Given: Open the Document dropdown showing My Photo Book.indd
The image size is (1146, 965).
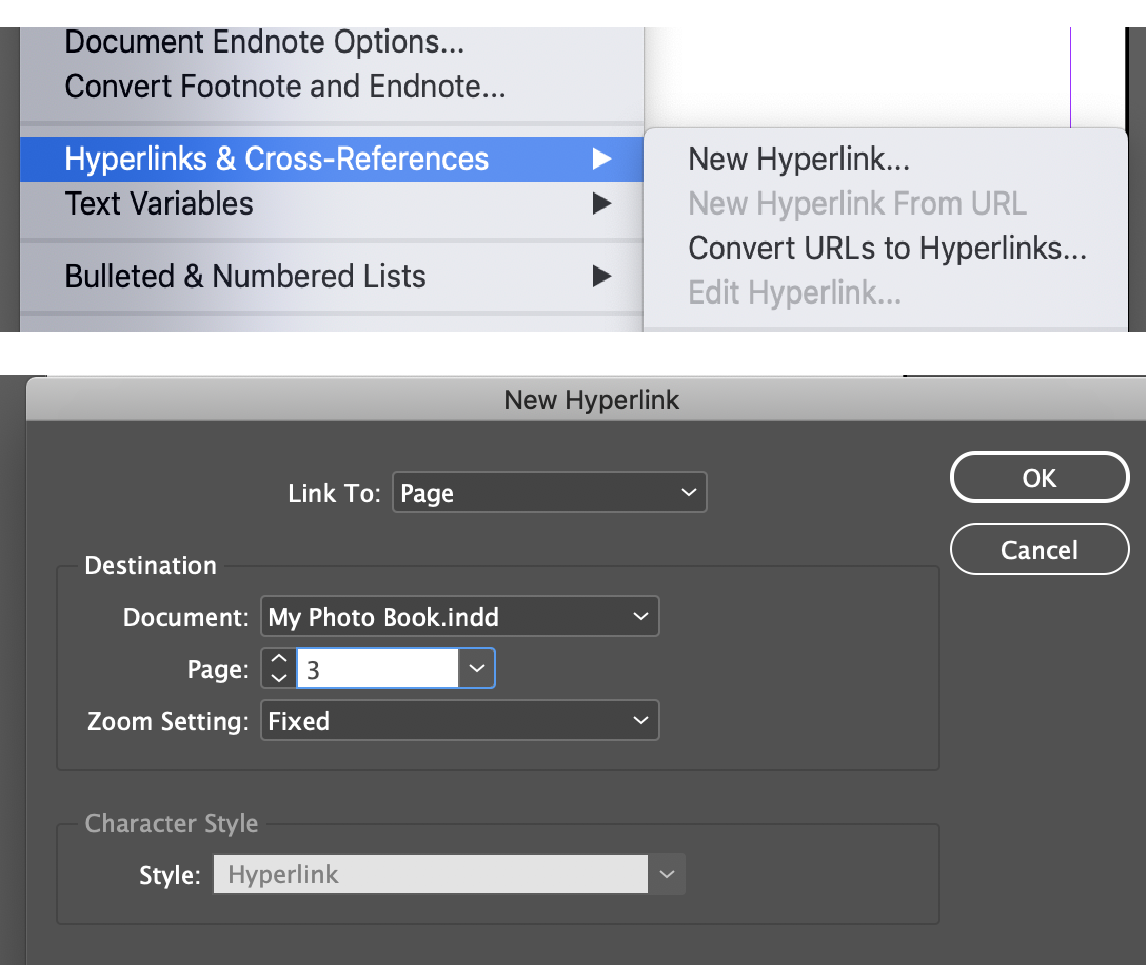Looking at the screenshot, I should coord(459,617).
